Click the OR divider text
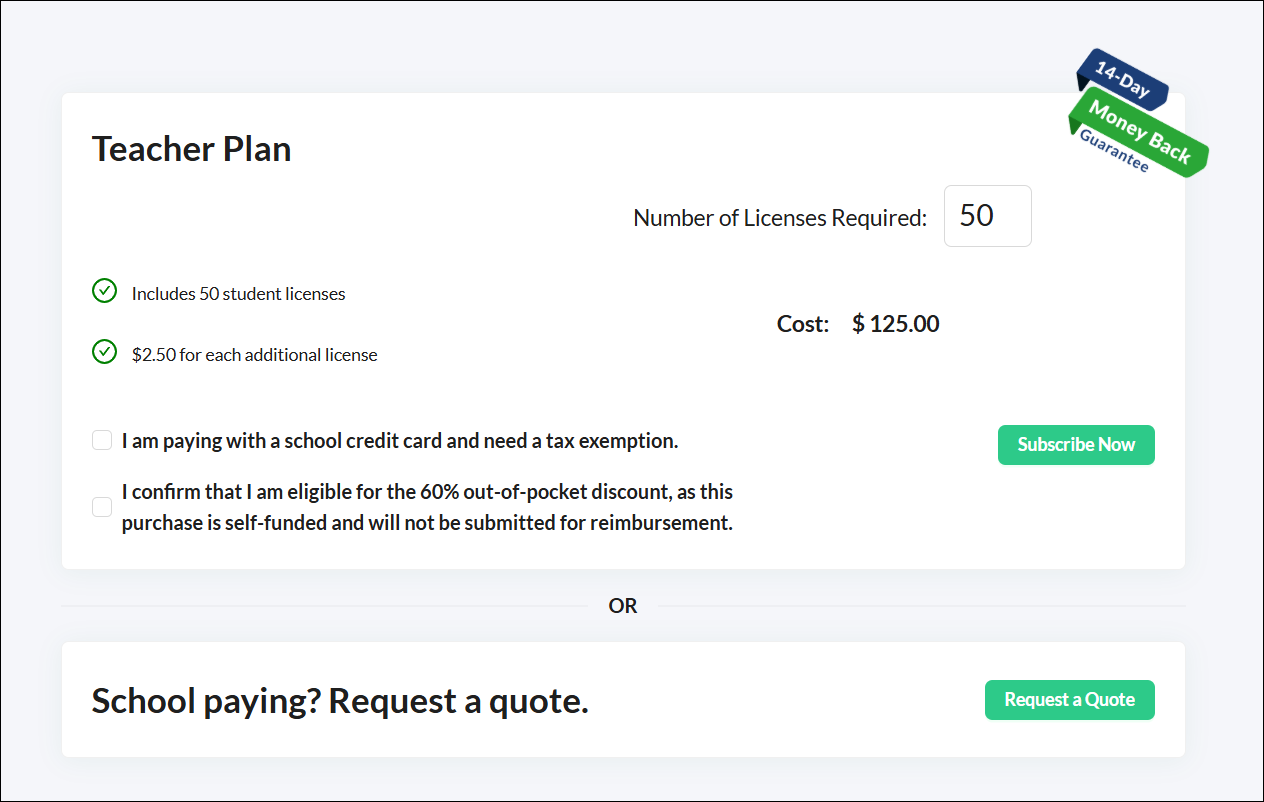Image resolution: width=1264 pixels, height=802 pixels. coord(623,606)
